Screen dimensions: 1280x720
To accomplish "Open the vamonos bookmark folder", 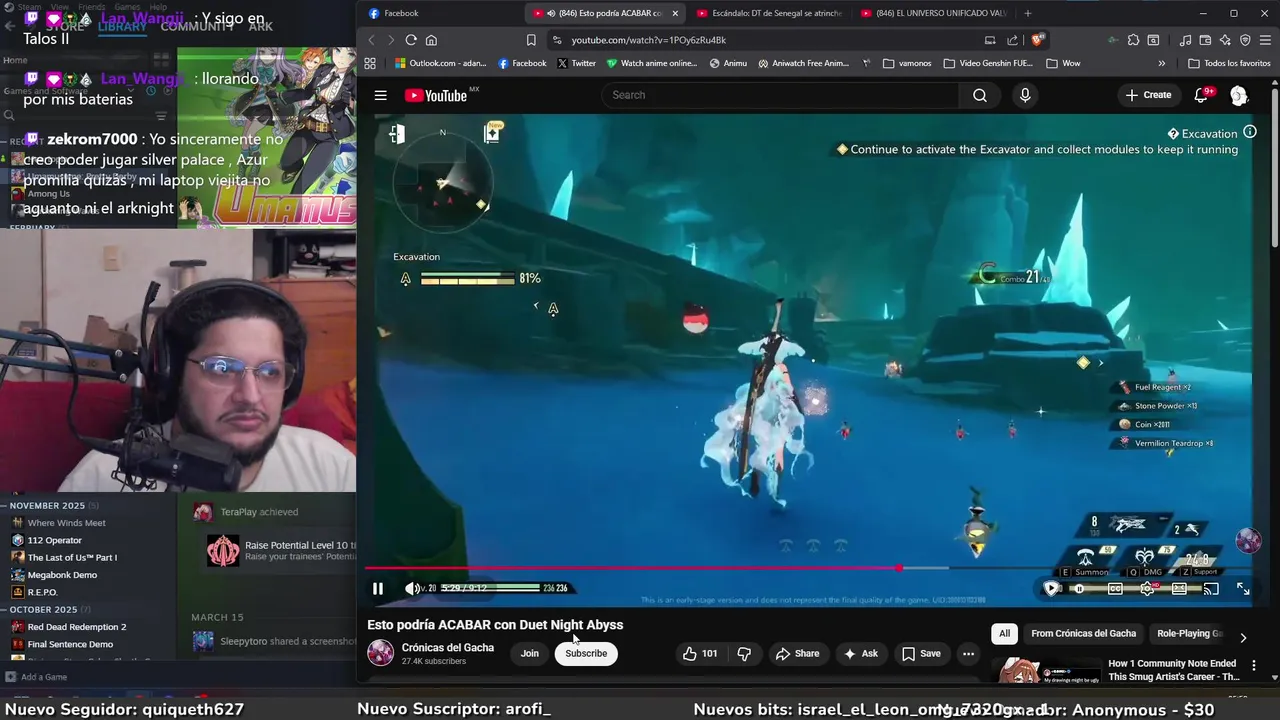I will [907, 63].
